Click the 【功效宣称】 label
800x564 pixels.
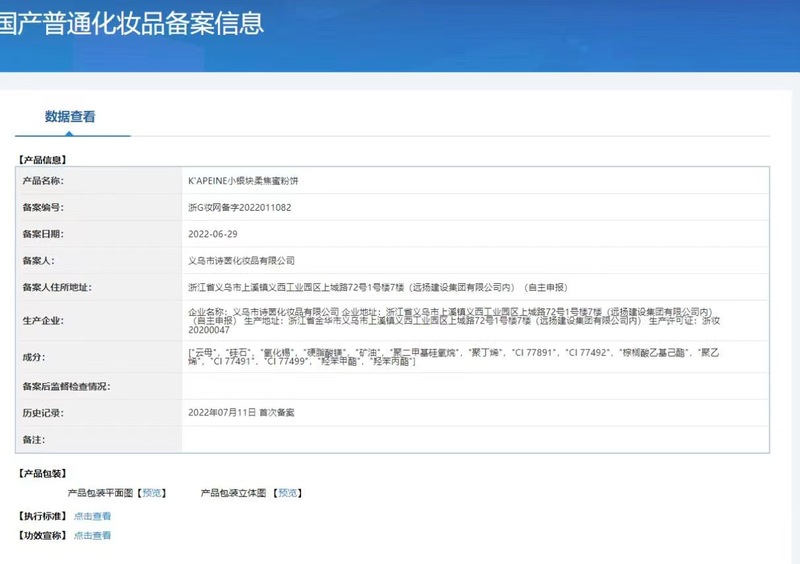[42, 535]
